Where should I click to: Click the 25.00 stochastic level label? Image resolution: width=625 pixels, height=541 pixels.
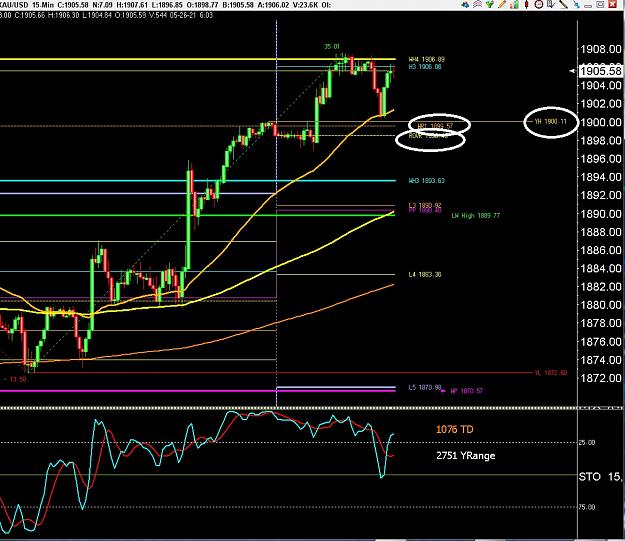(x=587, y=443)
